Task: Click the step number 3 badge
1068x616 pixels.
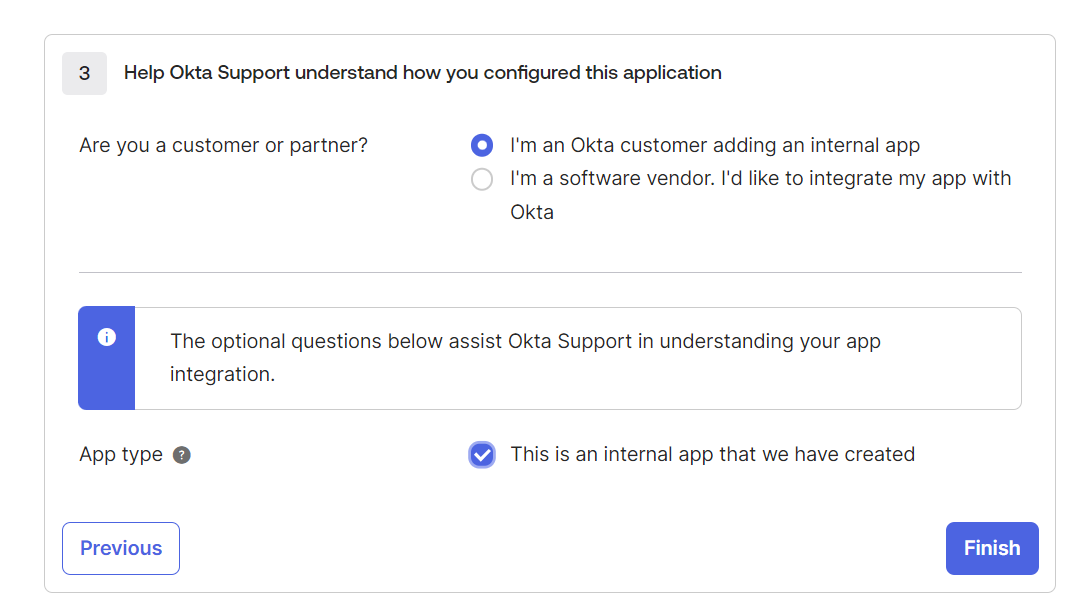Action: pos(84,73)
